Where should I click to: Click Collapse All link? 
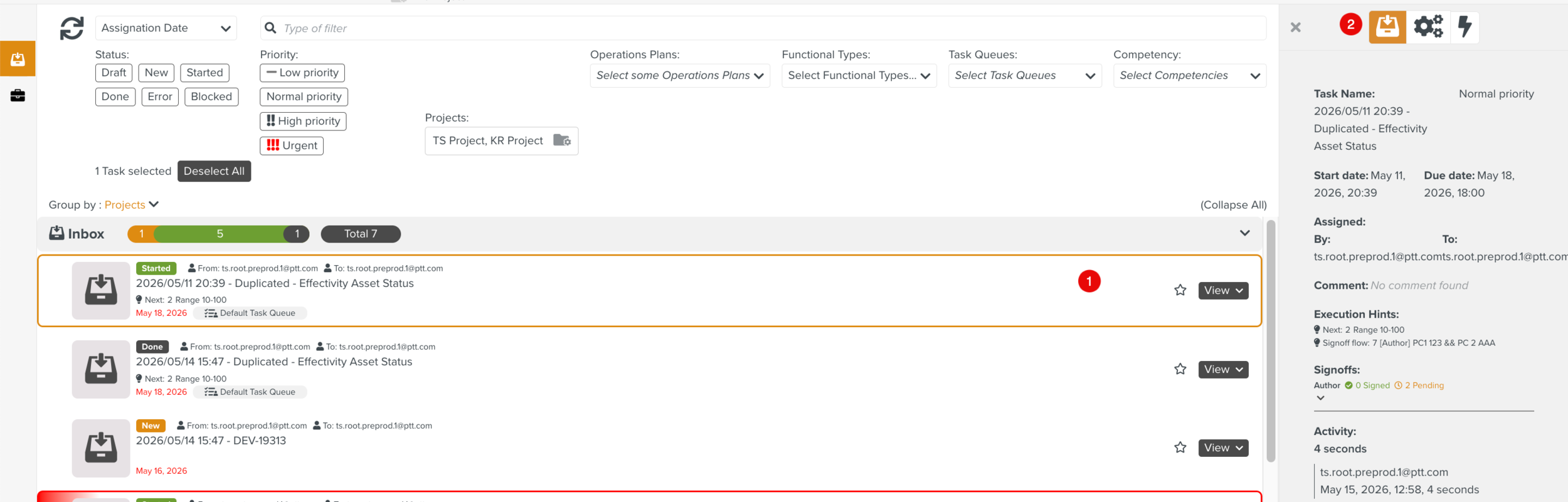[x=1233, y=205]
